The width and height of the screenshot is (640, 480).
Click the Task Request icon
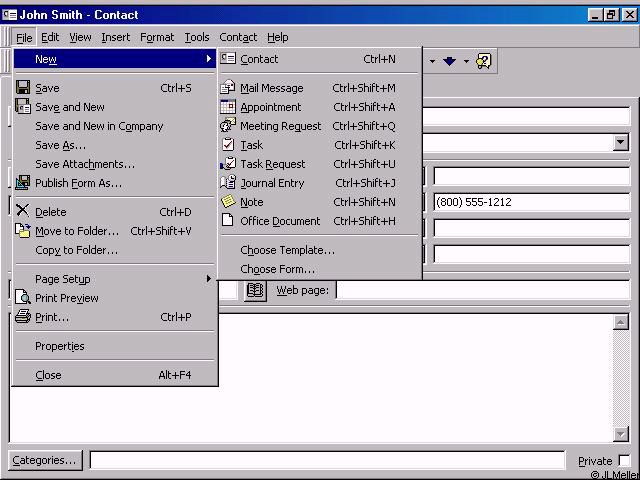point(228,163)
